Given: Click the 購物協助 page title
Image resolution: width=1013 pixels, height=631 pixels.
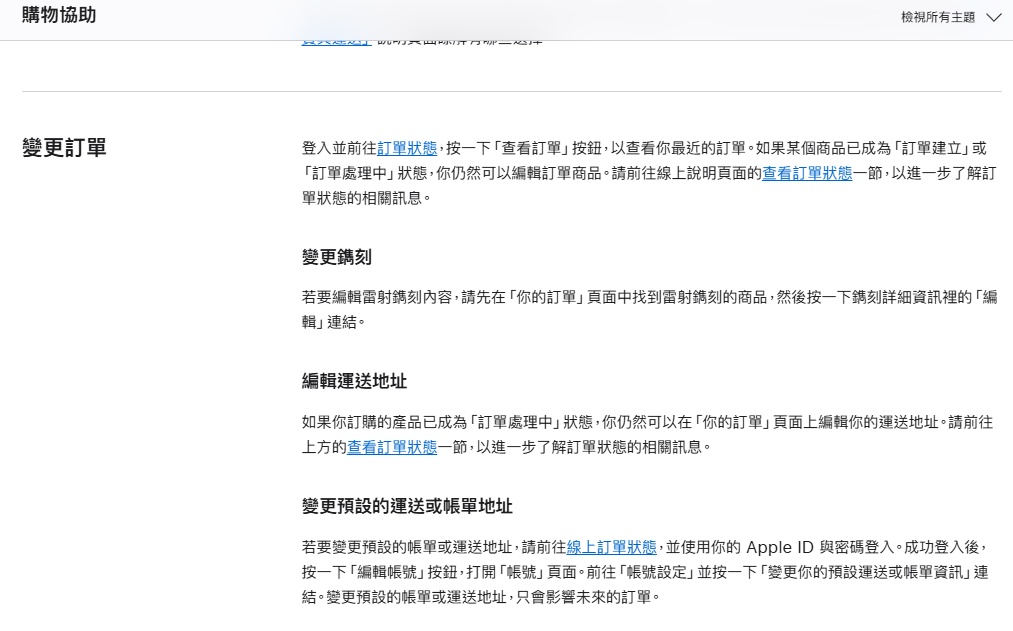Looking at the screenshot, I should pos(59,16).
